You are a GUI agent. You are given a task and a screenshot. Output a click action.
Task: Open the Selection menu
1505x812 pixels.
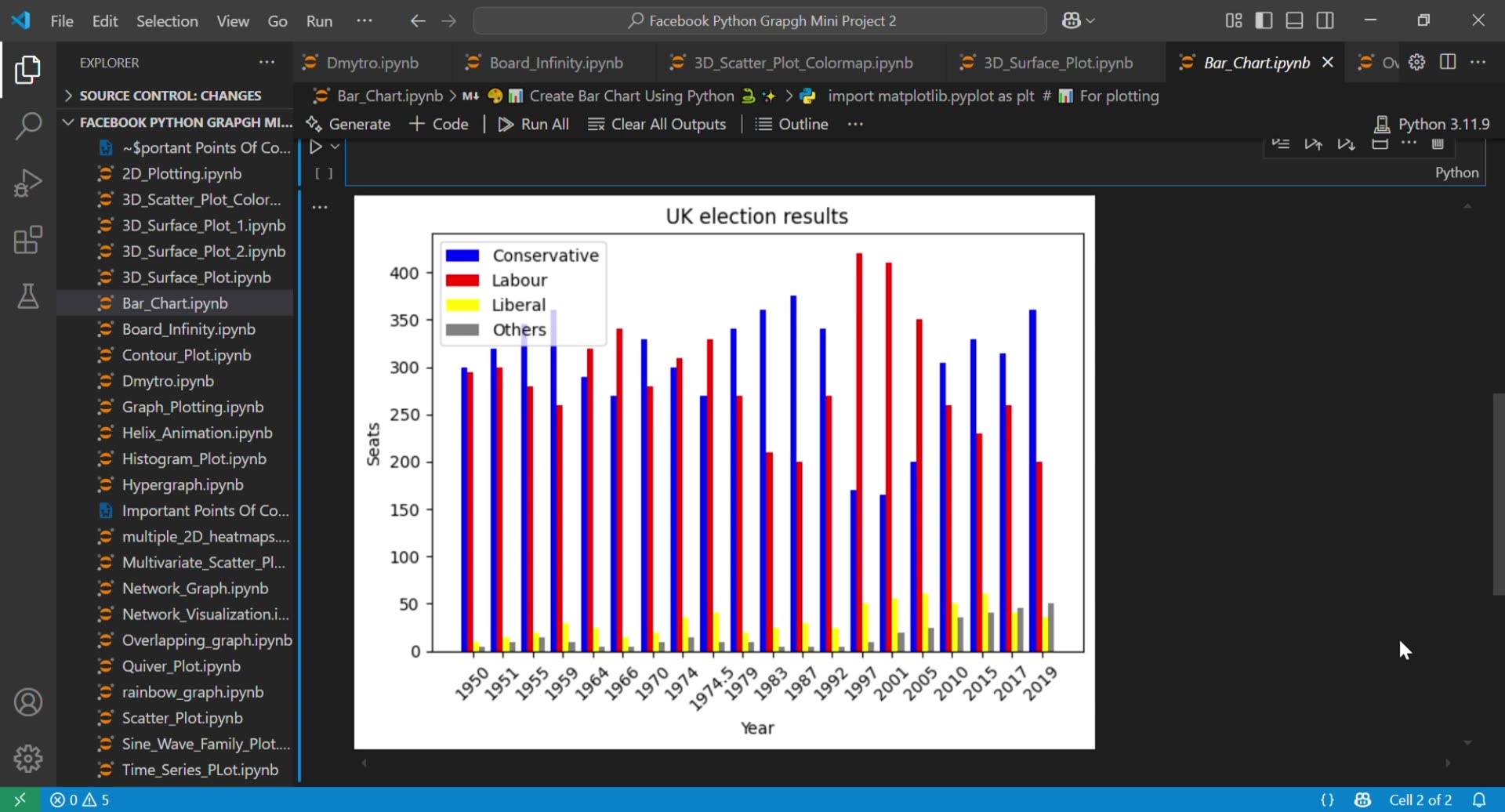[167, 21]
